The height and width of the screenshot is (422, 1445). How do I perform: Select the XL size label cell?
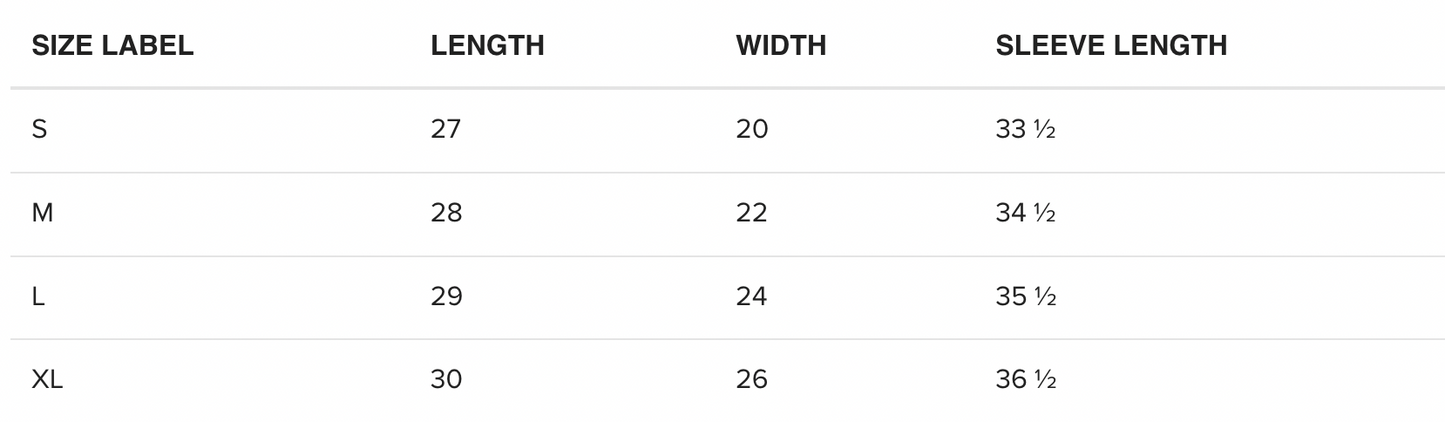pos(47,380)
